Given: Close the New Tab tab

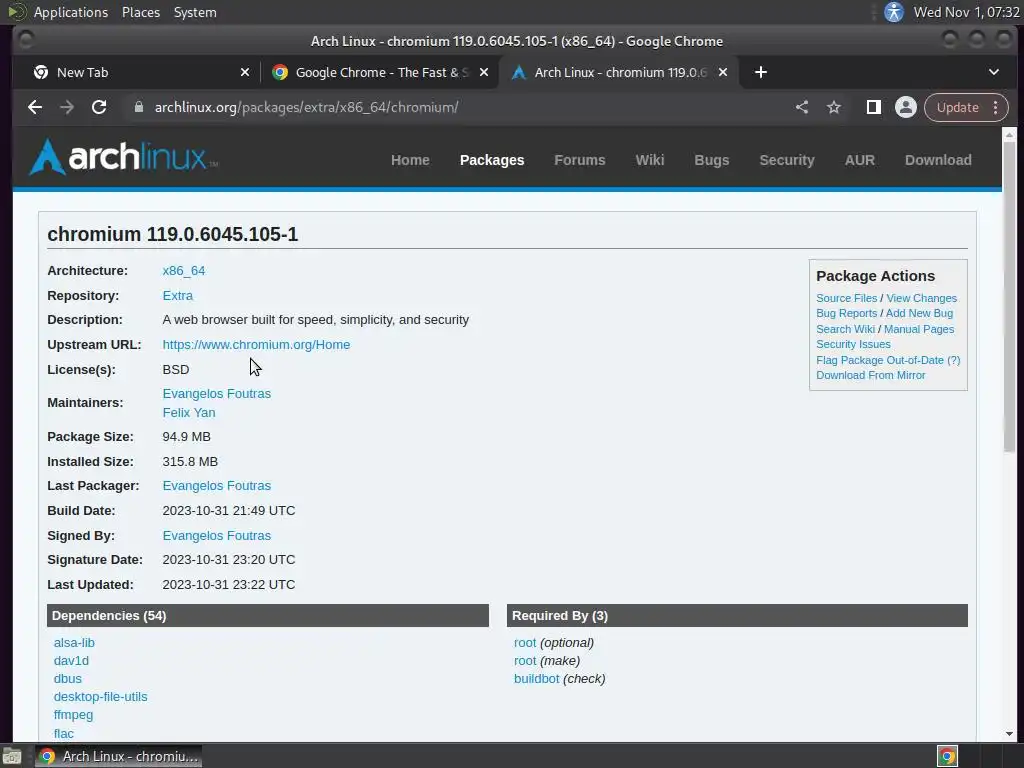Looking at the screenshot, I should point(245,72).
